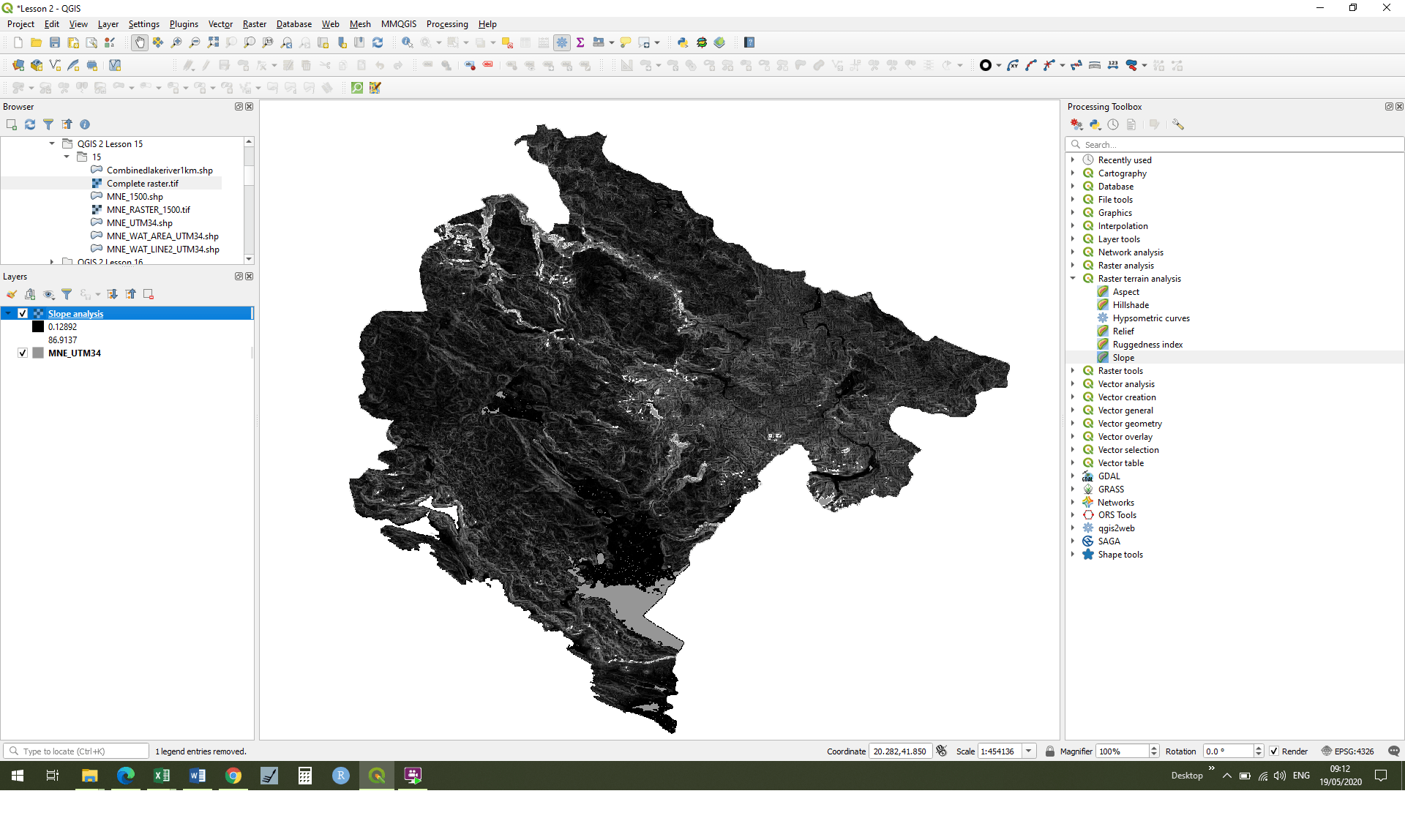
Task: Open the Raster menu
Action: click(x=254, y=24)
